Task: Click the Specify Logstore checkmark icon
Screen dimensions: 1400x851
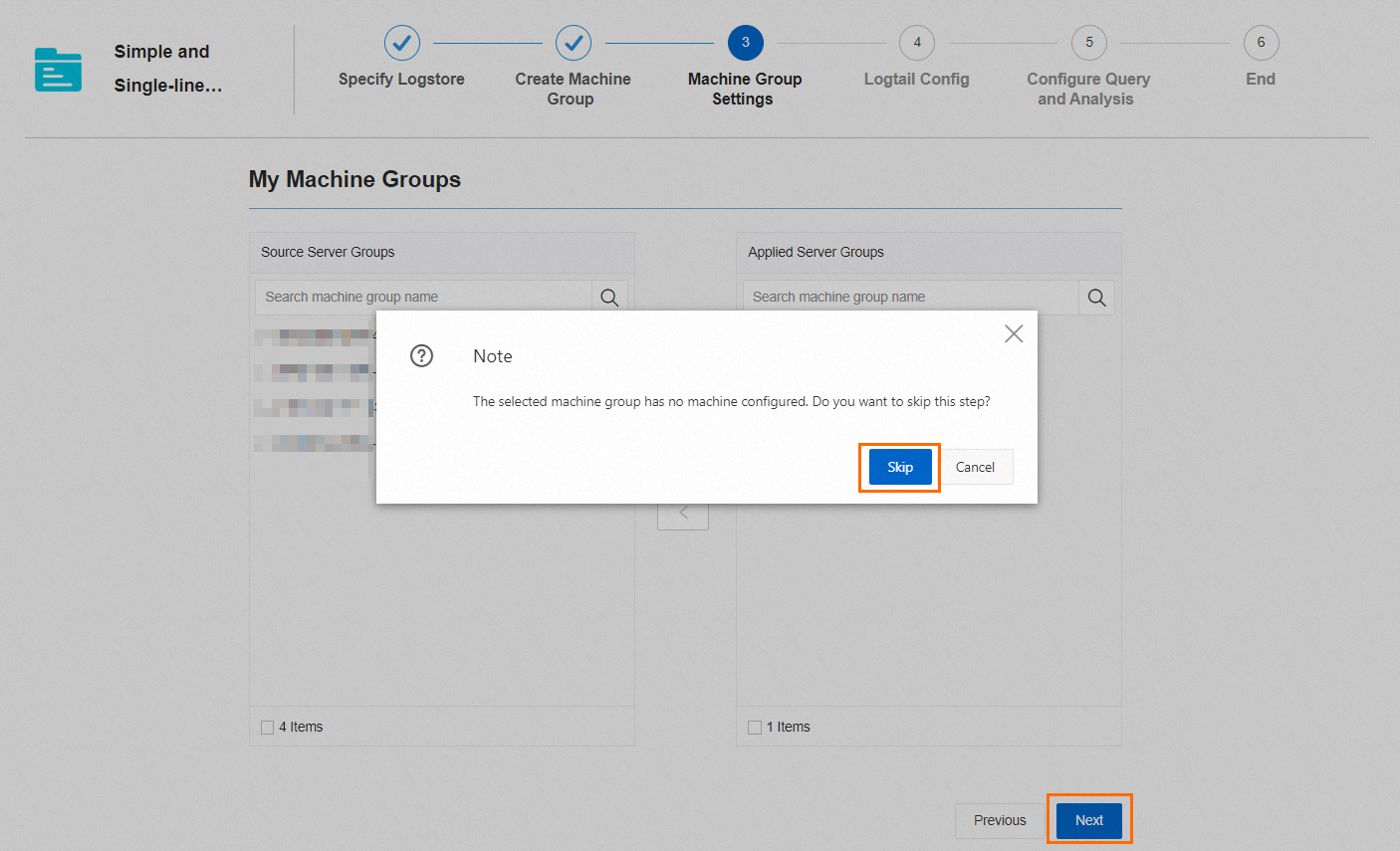Action: [401, 43]
